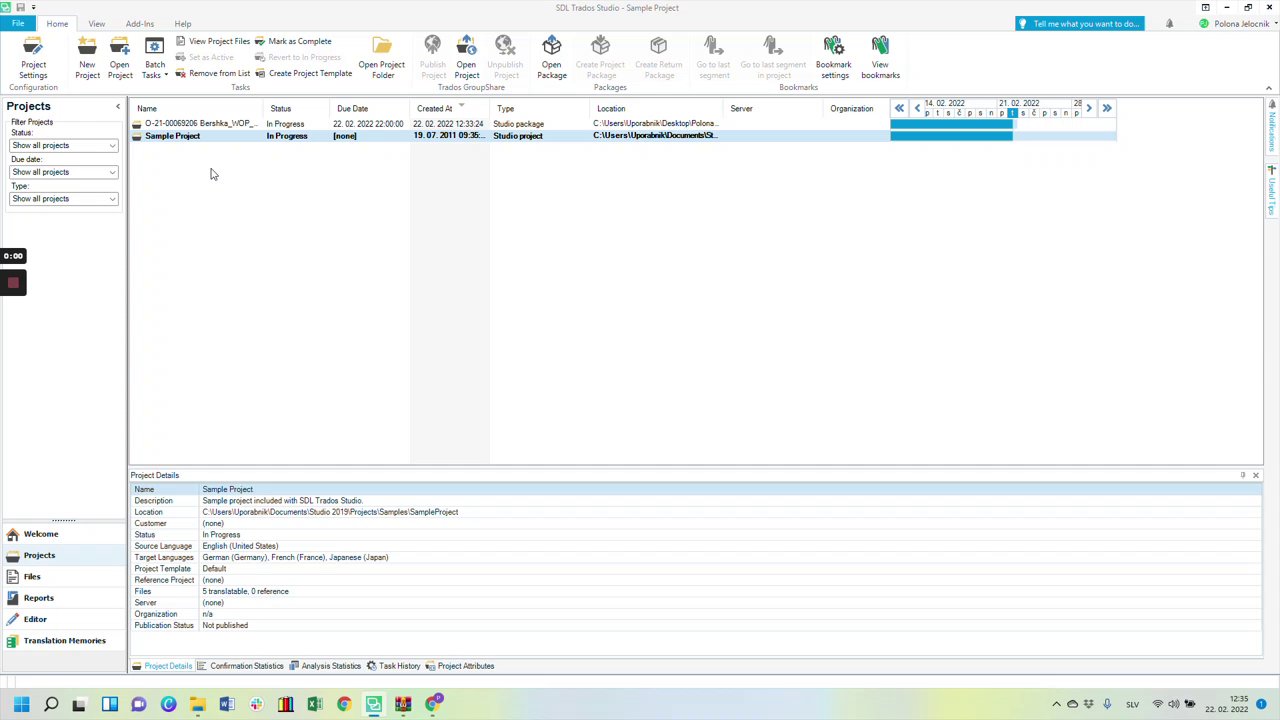Viewport: 1280px width, 720px height.
Task: Open the Polona Jelocnik account menu
Action: pos(1235,23)
